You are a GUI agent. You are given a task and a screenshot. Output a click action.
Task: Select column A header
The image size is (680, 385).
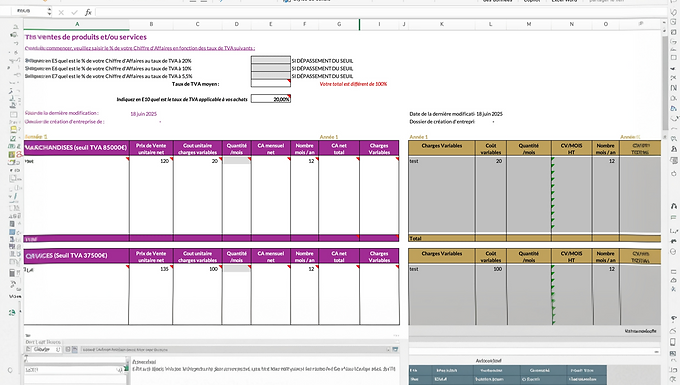77,24
